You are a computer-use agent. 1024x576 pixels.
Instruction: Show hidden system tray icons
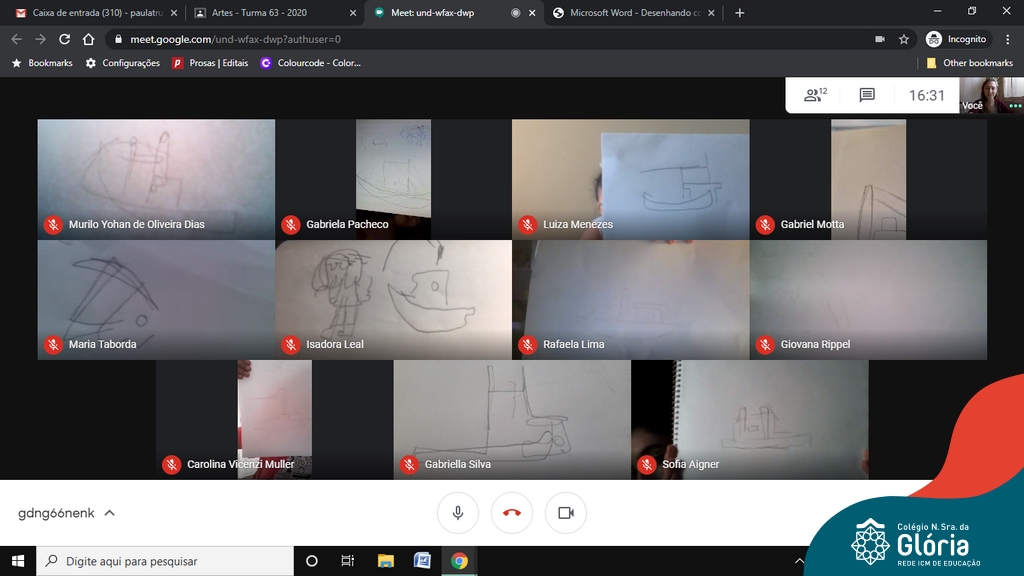click(799, 561)
